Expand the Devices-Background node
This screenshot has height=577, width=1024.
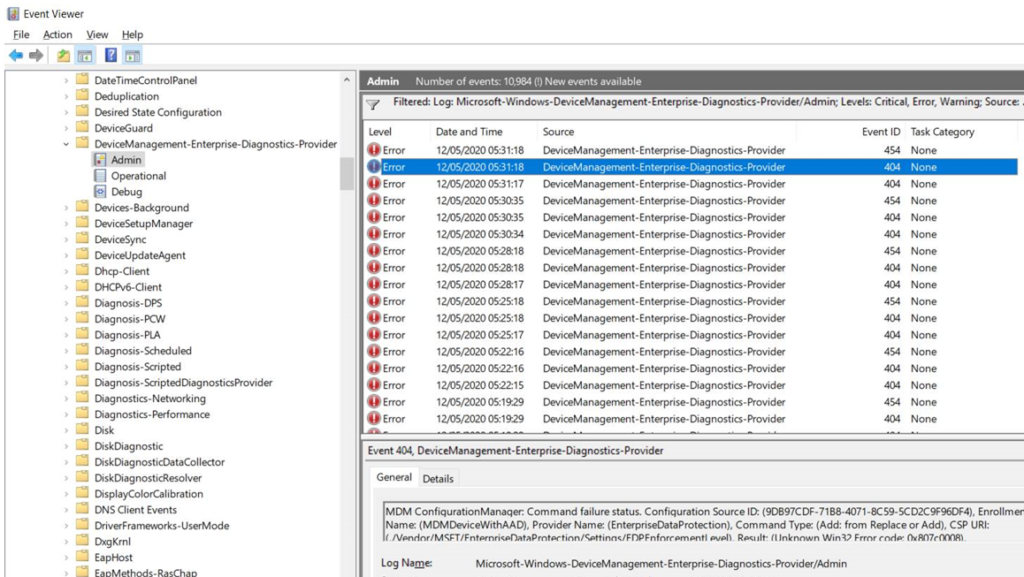pos(66,208)
